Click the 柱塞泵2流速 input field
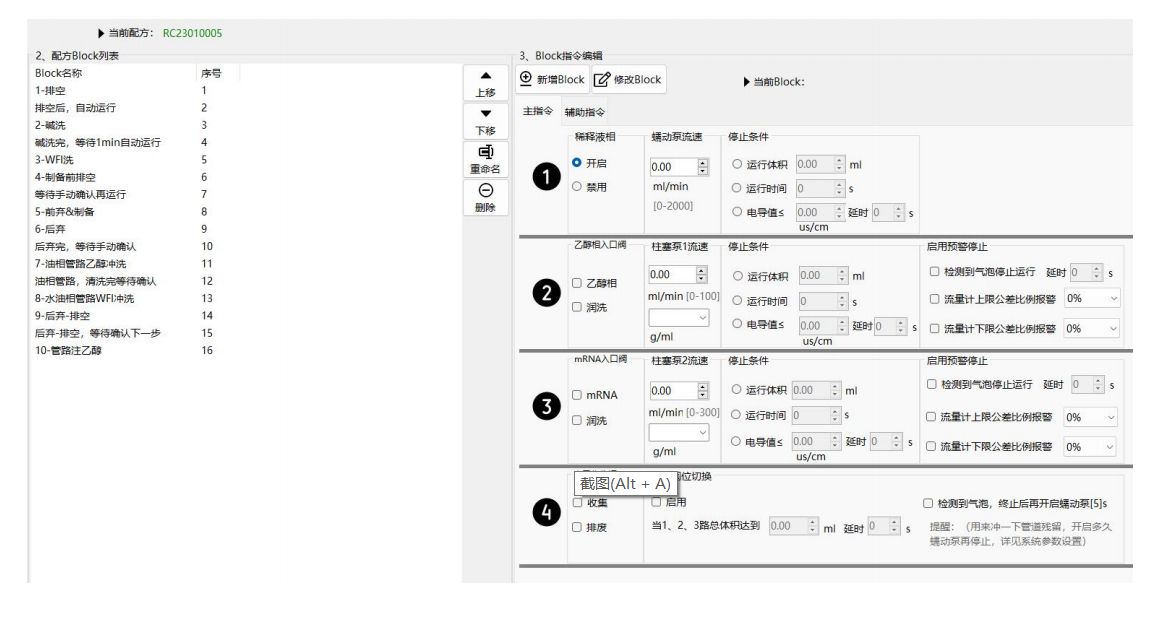The width and height of the screenshot is (1165, 635). point(670,391)
